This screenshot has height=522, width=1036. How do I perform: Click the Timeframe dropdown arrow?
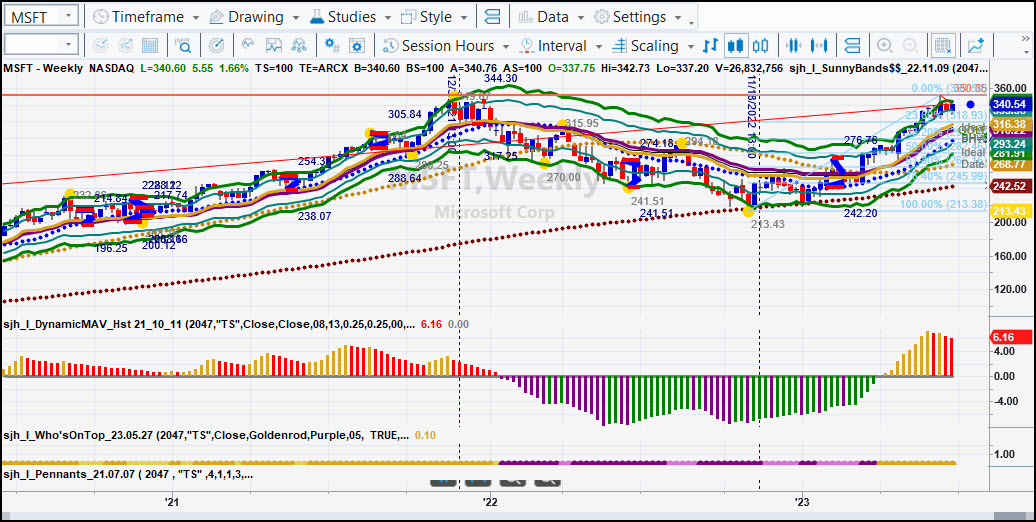click(196, 17)
